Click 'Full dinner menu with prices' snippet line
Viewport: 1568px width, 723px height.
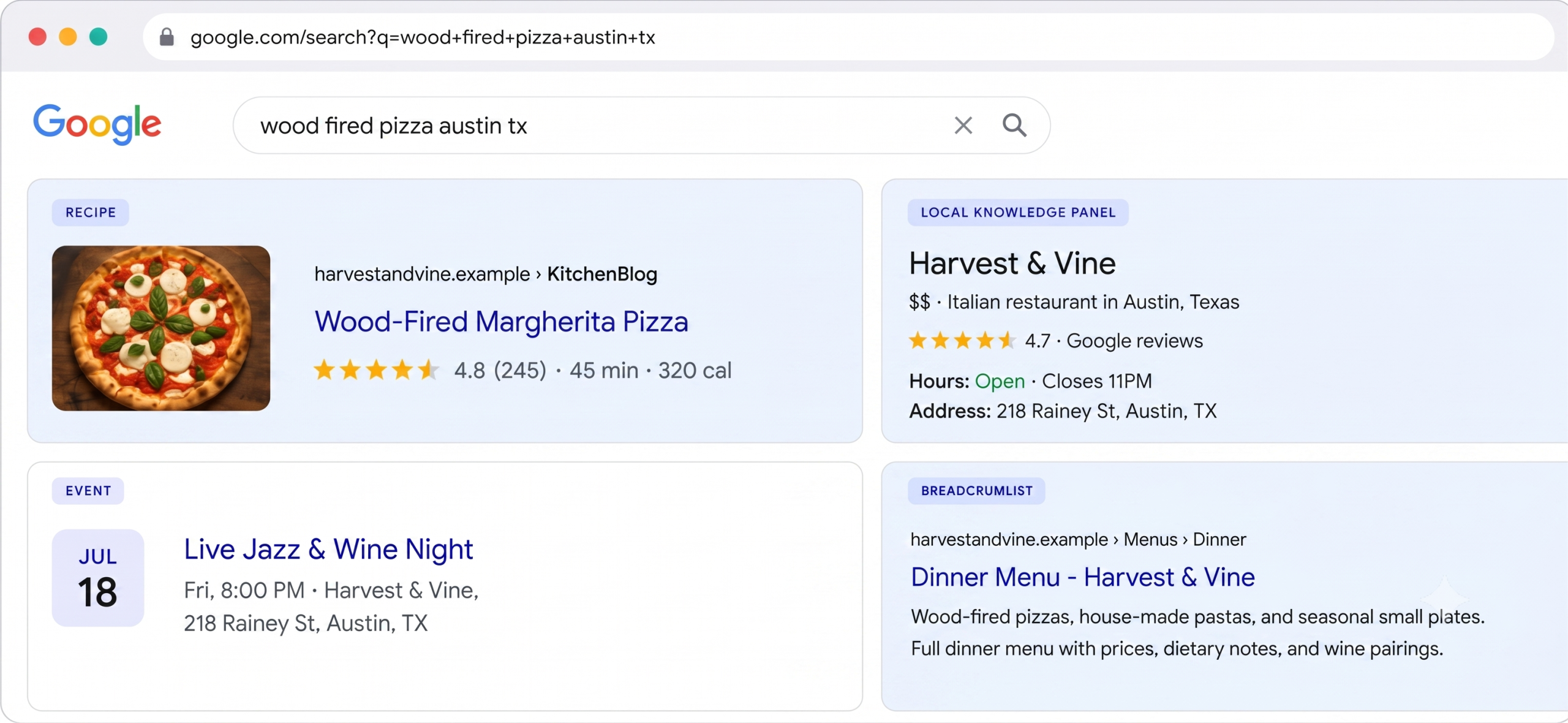click(1177, 648)
